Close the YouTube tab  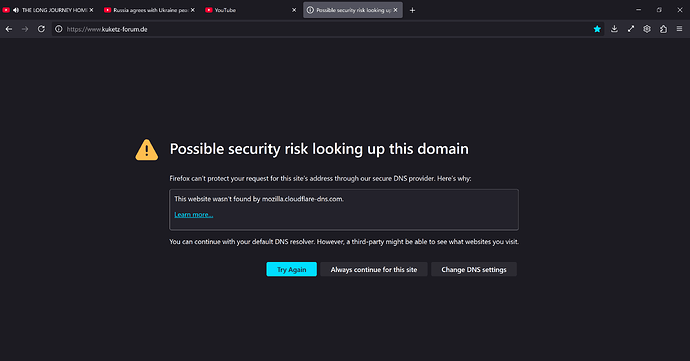point(294,10)
